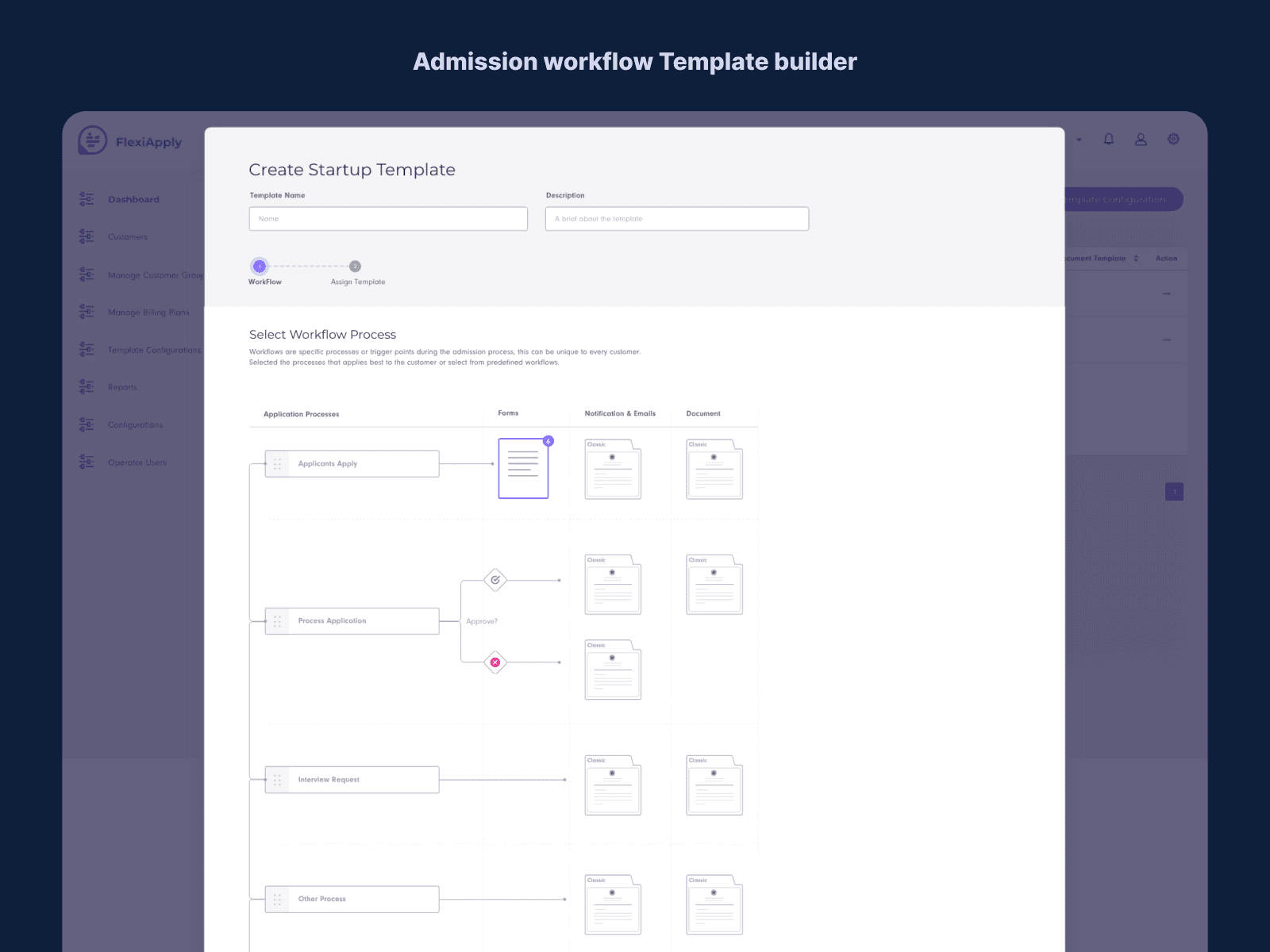Select the WorkFlow step indicator
1270x952 pixels.
(x=260, y=267)
